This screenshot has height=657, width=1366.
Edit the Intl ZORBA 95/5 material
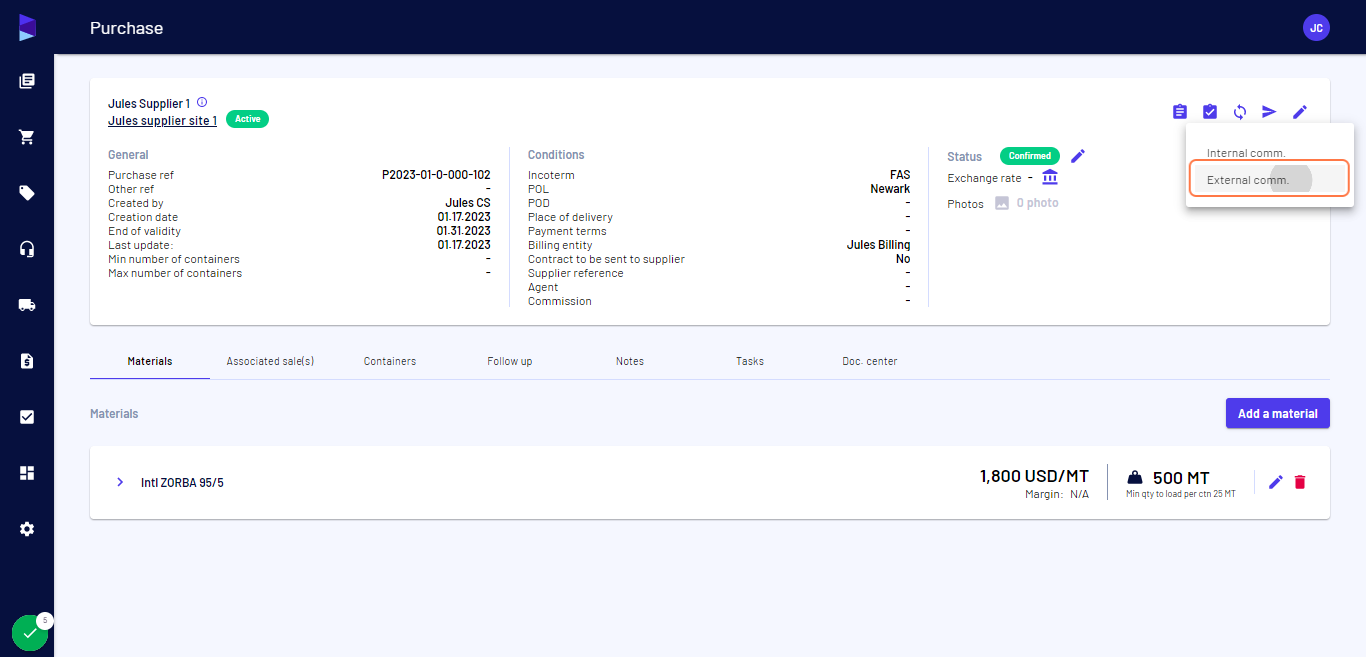click(1276, 482)
